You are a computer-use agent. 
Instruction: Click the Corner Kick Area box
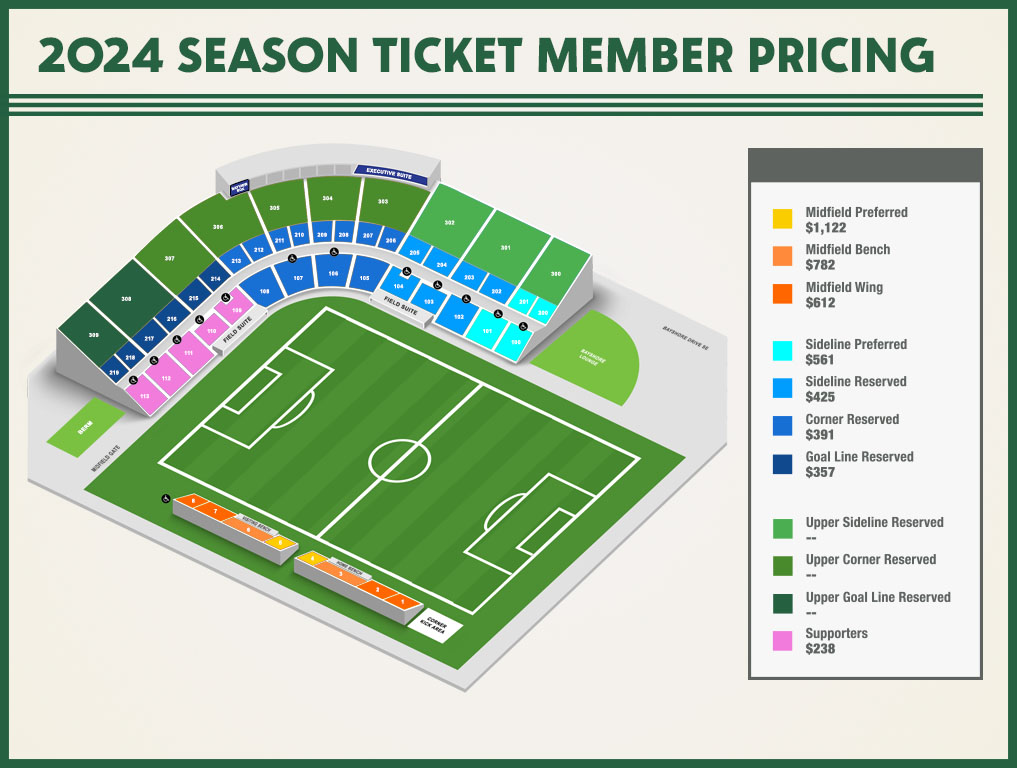click(434, 625)
